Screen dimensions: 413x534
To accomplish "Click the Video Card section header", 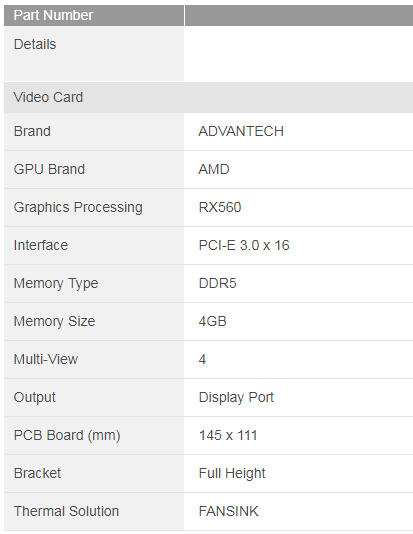I will (x=208, y=97).
